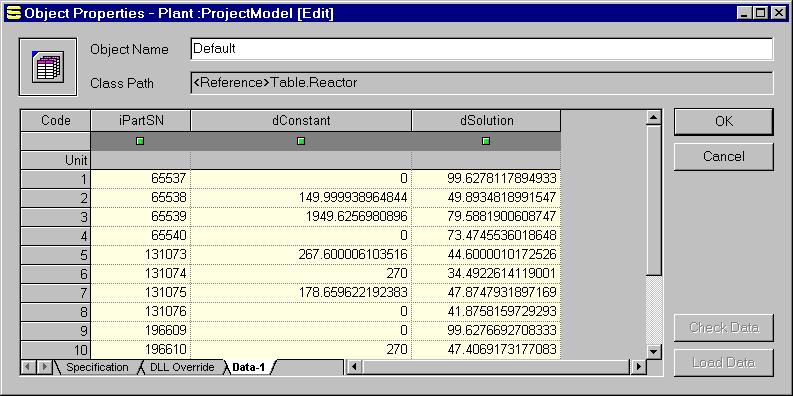
Task: Click cell value 196609
Action: pos(141,330)
